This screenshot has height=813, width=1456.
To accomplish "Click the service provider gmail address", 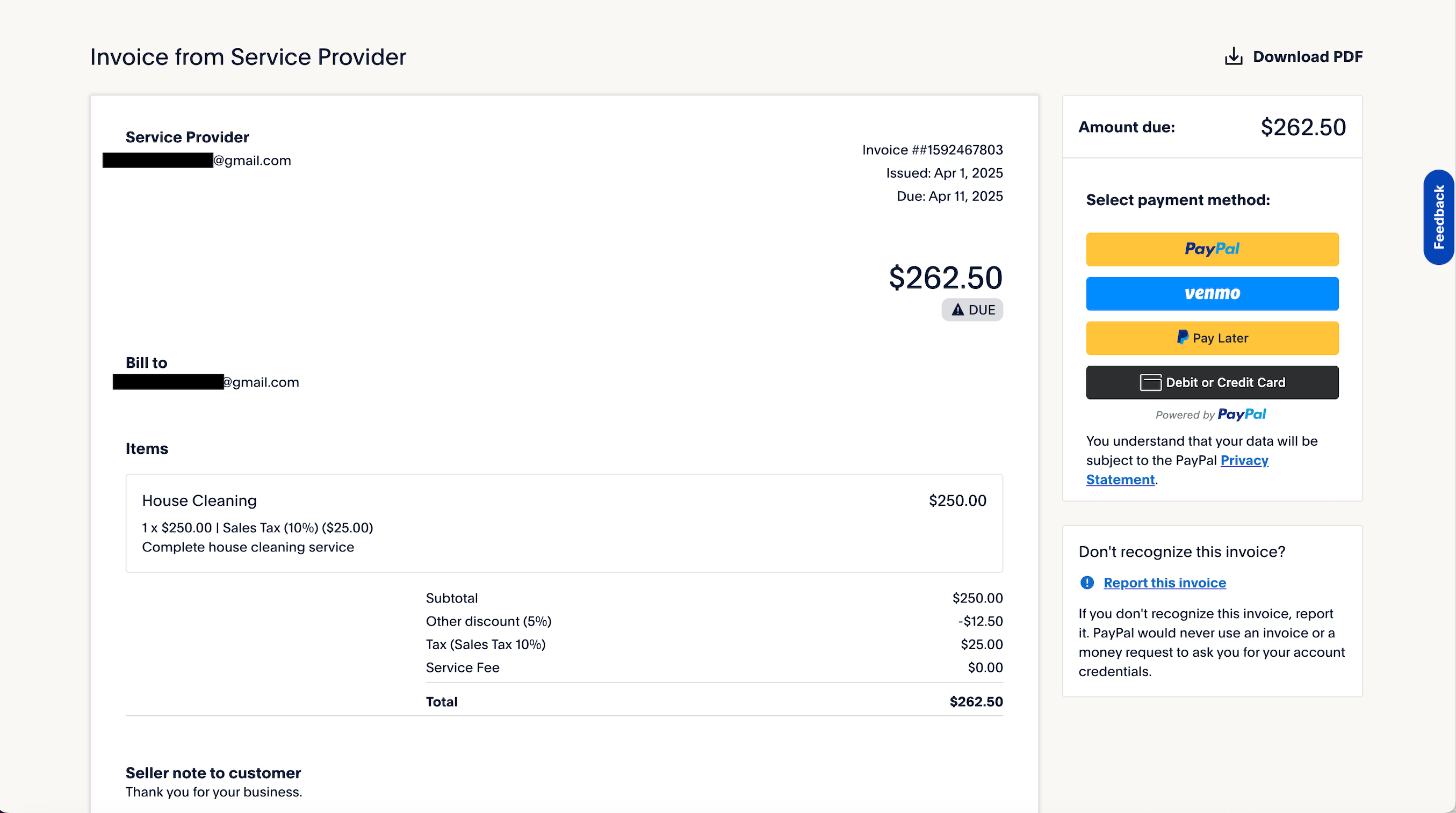I will tap(252, 161).
